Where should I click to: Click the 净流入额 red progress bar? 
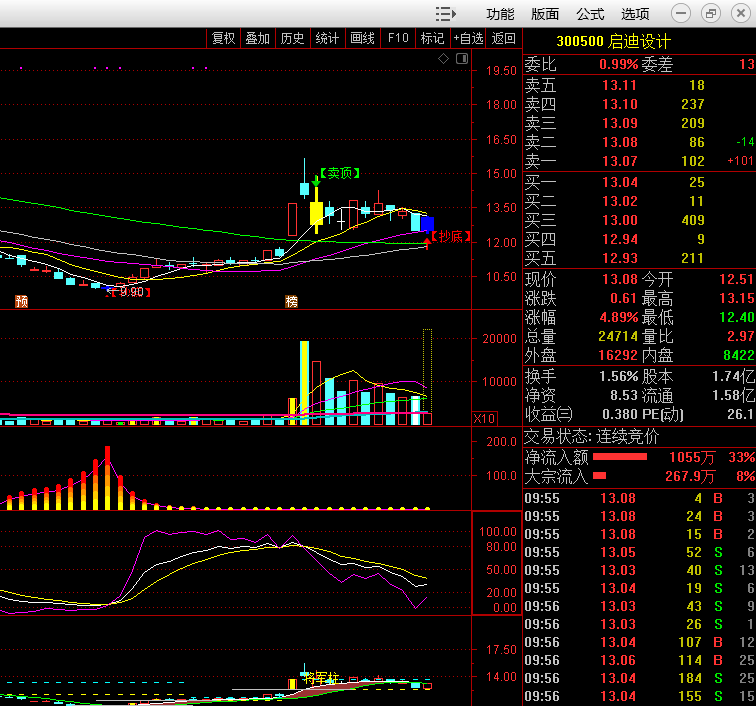(x=620, y=457)
